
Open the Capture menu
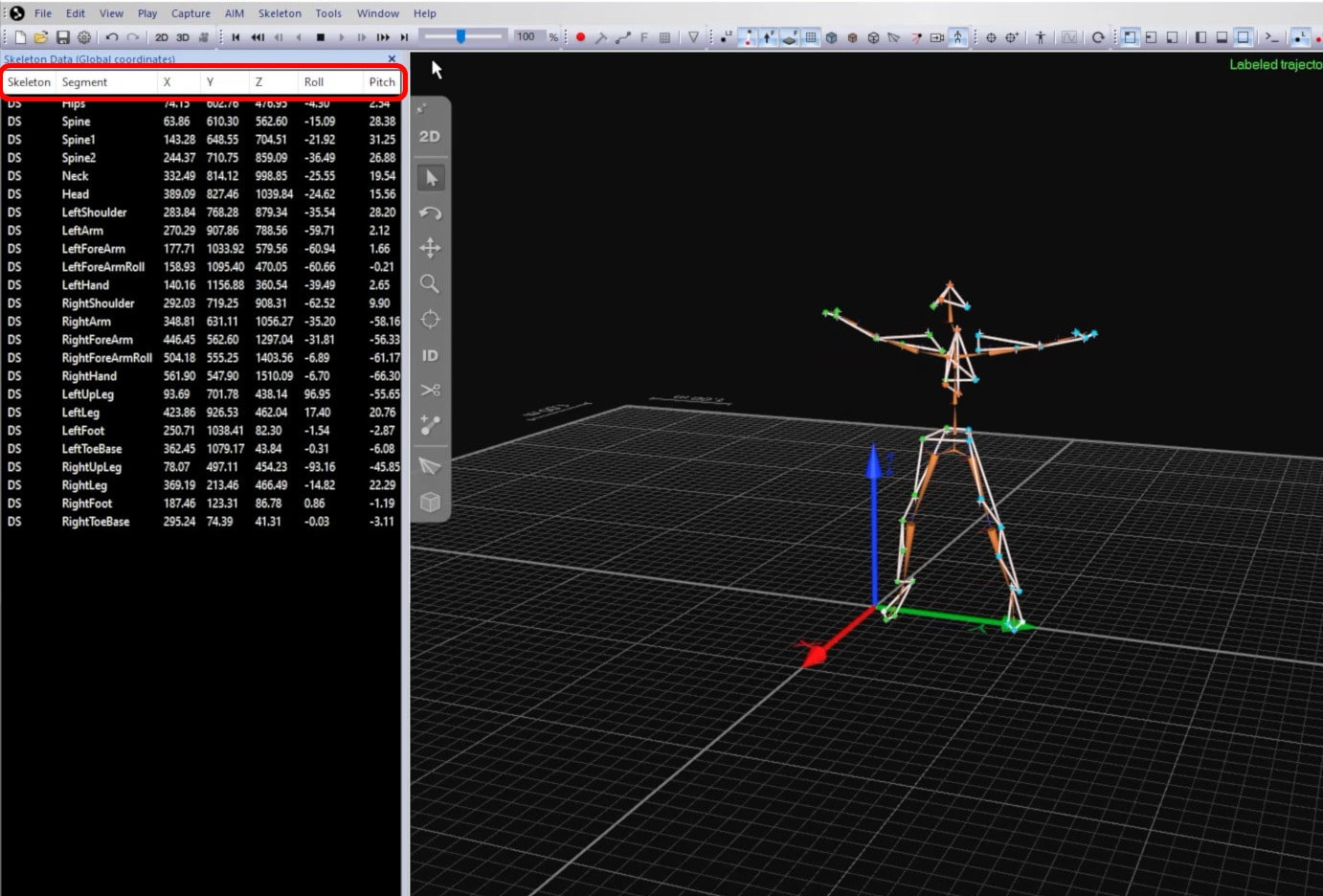(191, 12)
